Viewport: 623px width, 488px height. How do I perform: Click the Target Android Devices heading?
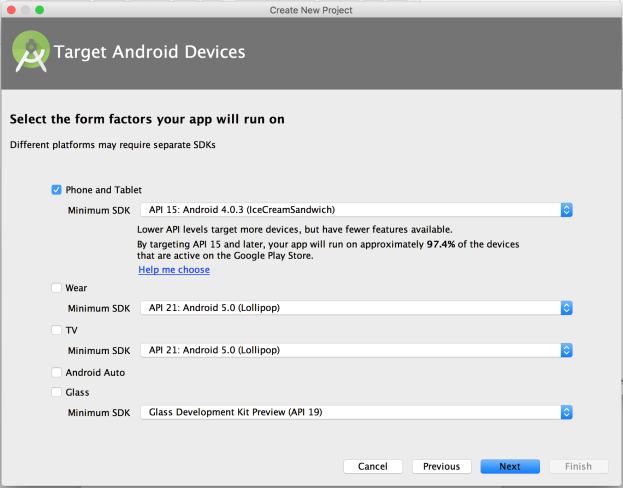click(x=149, y=52)
